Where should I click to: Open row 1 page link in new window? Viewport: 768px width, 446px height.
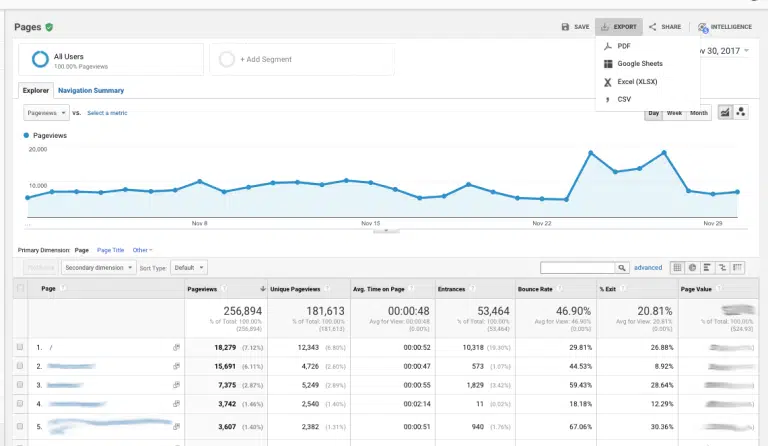click(176, 347)
